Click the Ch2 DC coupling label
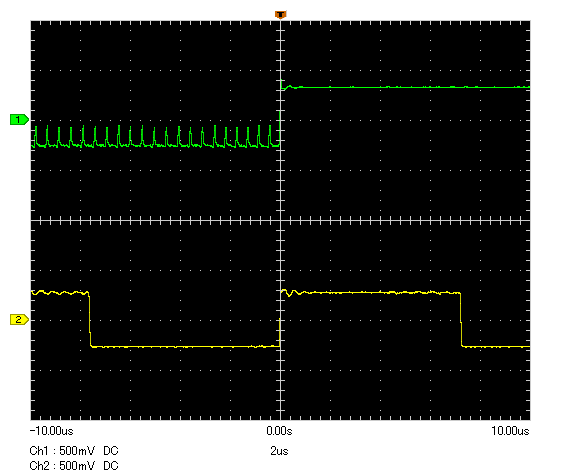Viewport: 561px width, 476px height. pos(111,466)
